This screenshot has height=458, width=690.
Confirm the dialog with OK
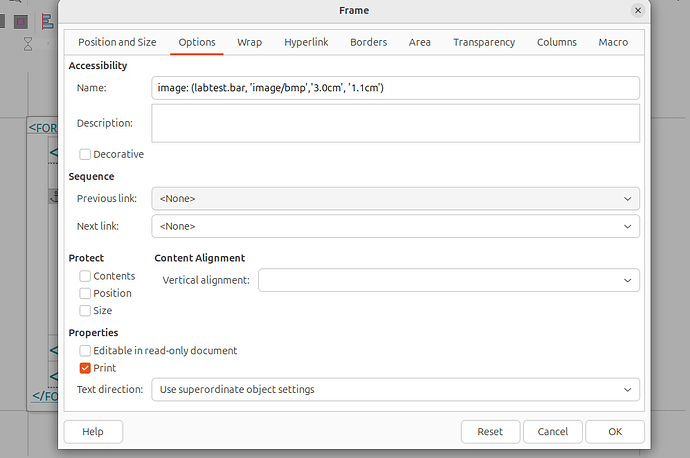[614, 431]
